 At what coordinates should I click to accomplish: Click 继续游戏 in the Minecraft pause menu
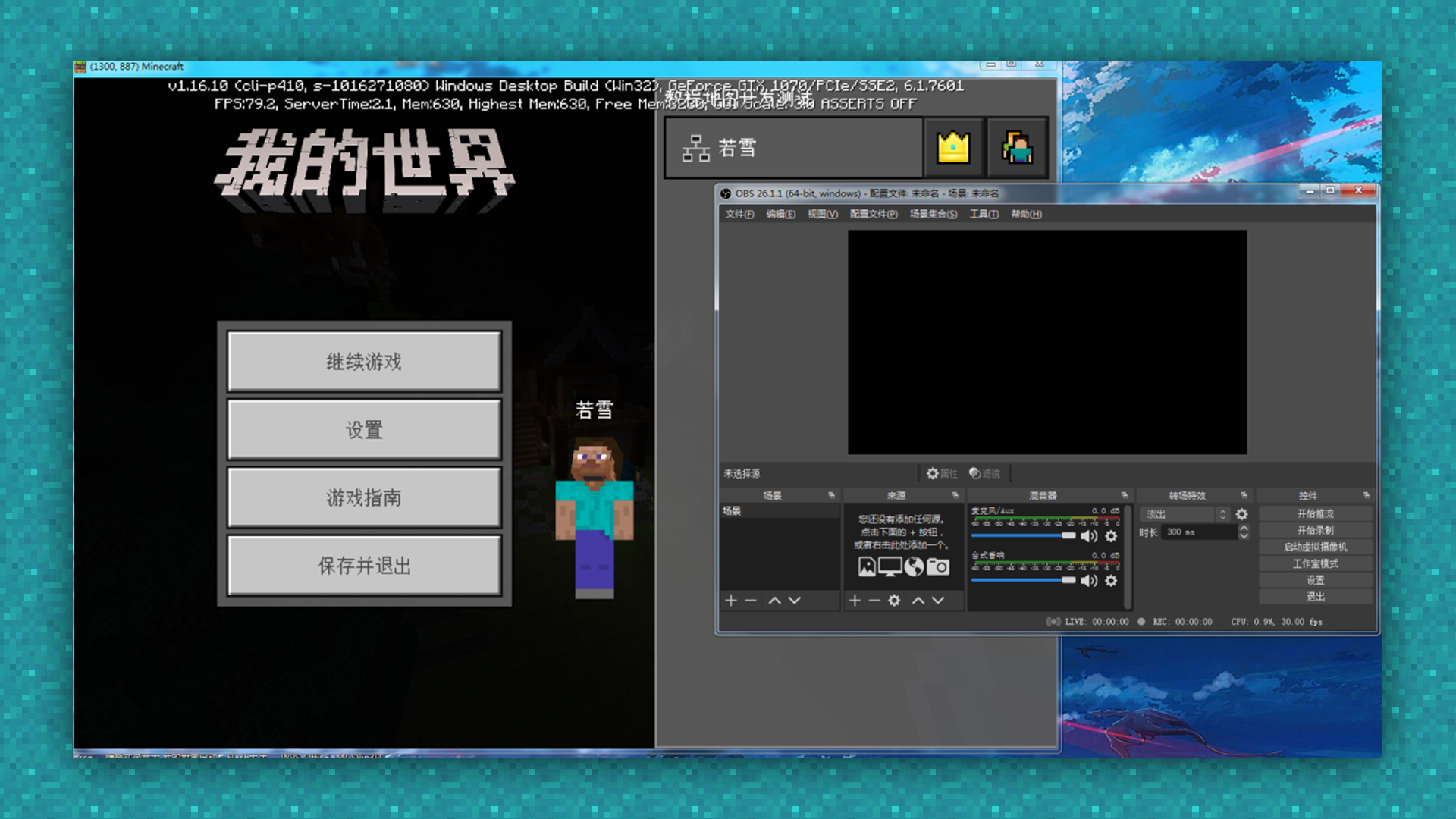(x=364, y=361)
